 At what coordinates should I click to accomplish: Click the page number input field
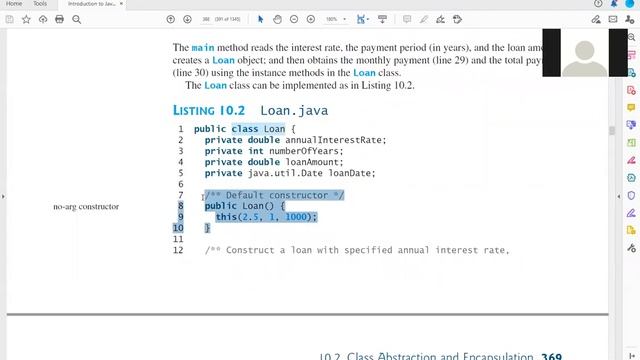(x=206, y=19)
